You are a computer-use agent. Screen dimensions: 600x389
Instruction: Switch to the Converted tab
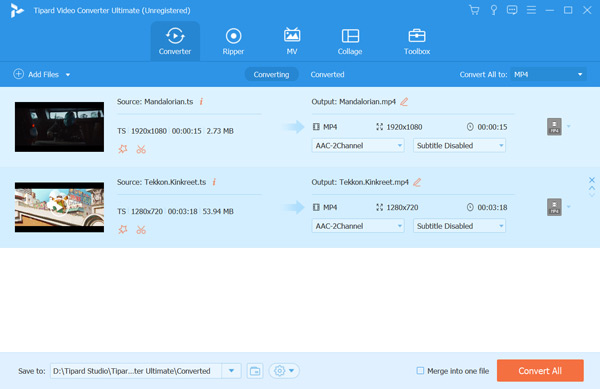pyautogui.click(x=327, y=75)
